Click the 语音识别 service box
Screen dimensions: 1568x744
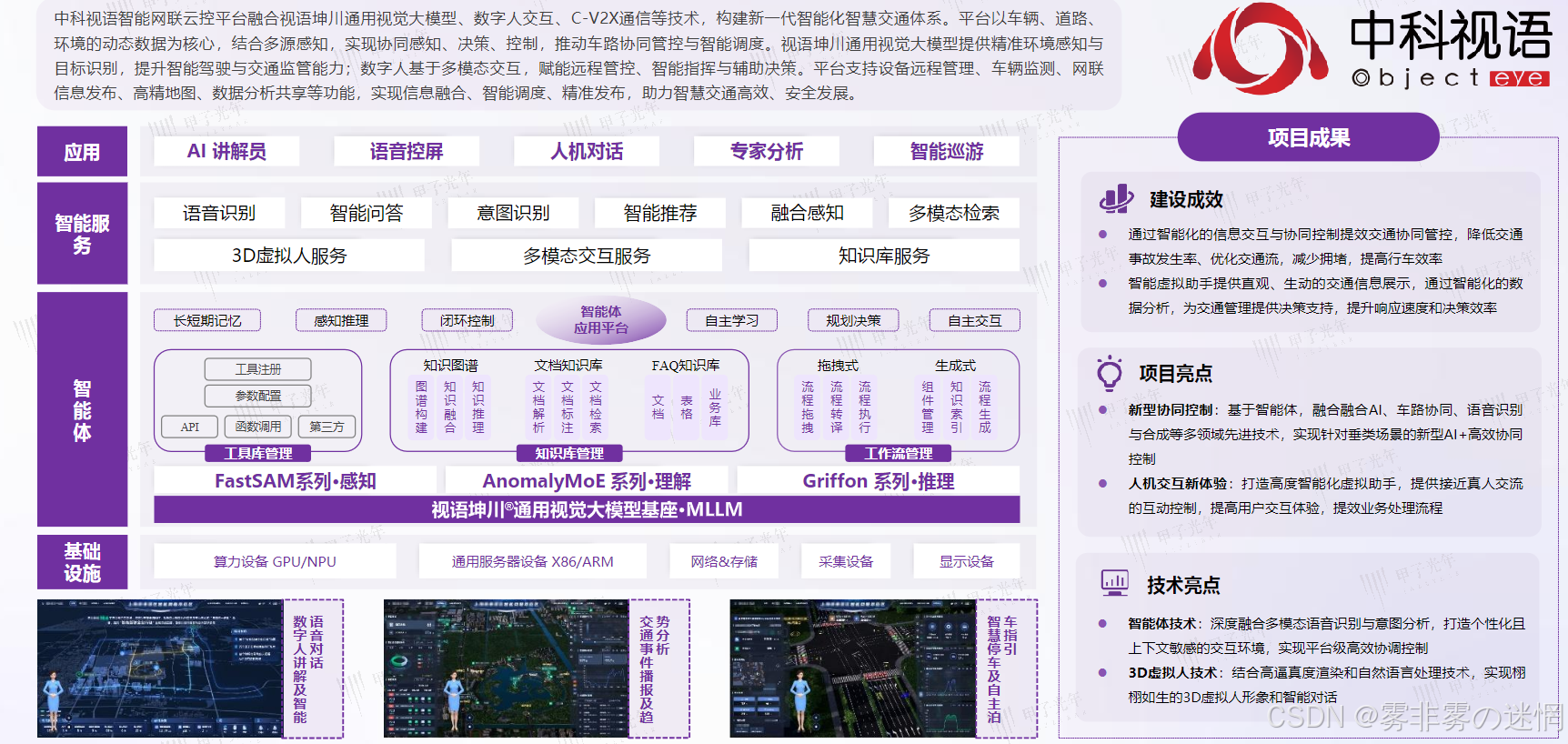(219, 213)
